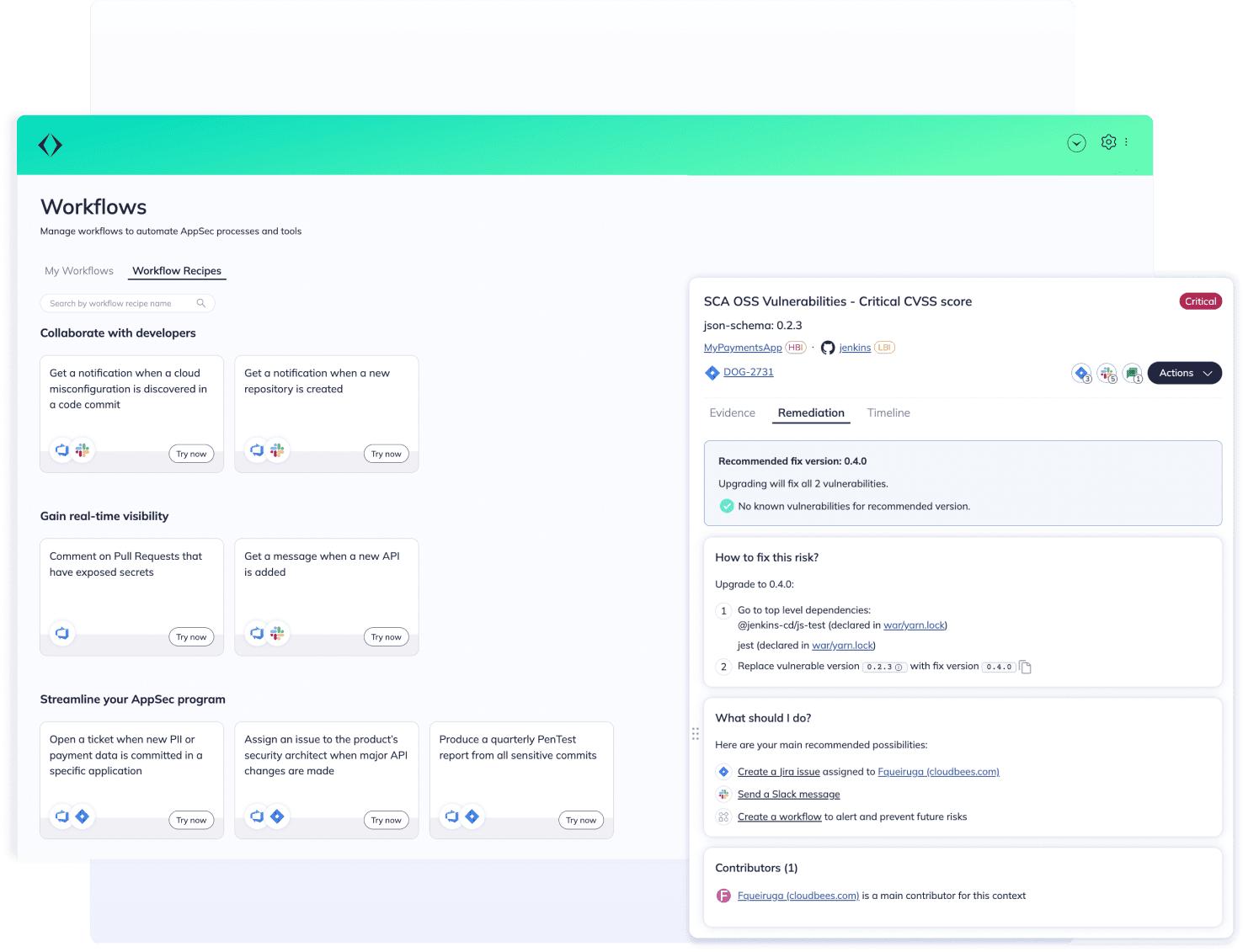Copy fix version using the copy icon

(1025, 667)
